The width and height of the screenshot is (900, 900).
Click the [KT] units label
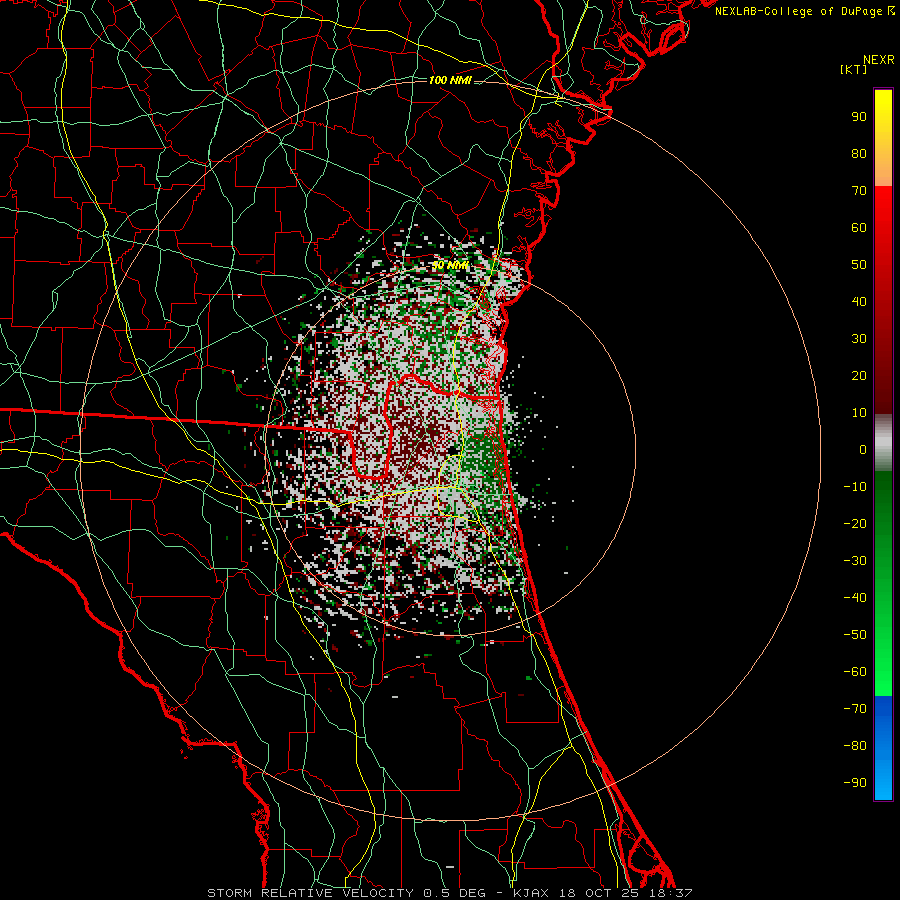point(854,69)
